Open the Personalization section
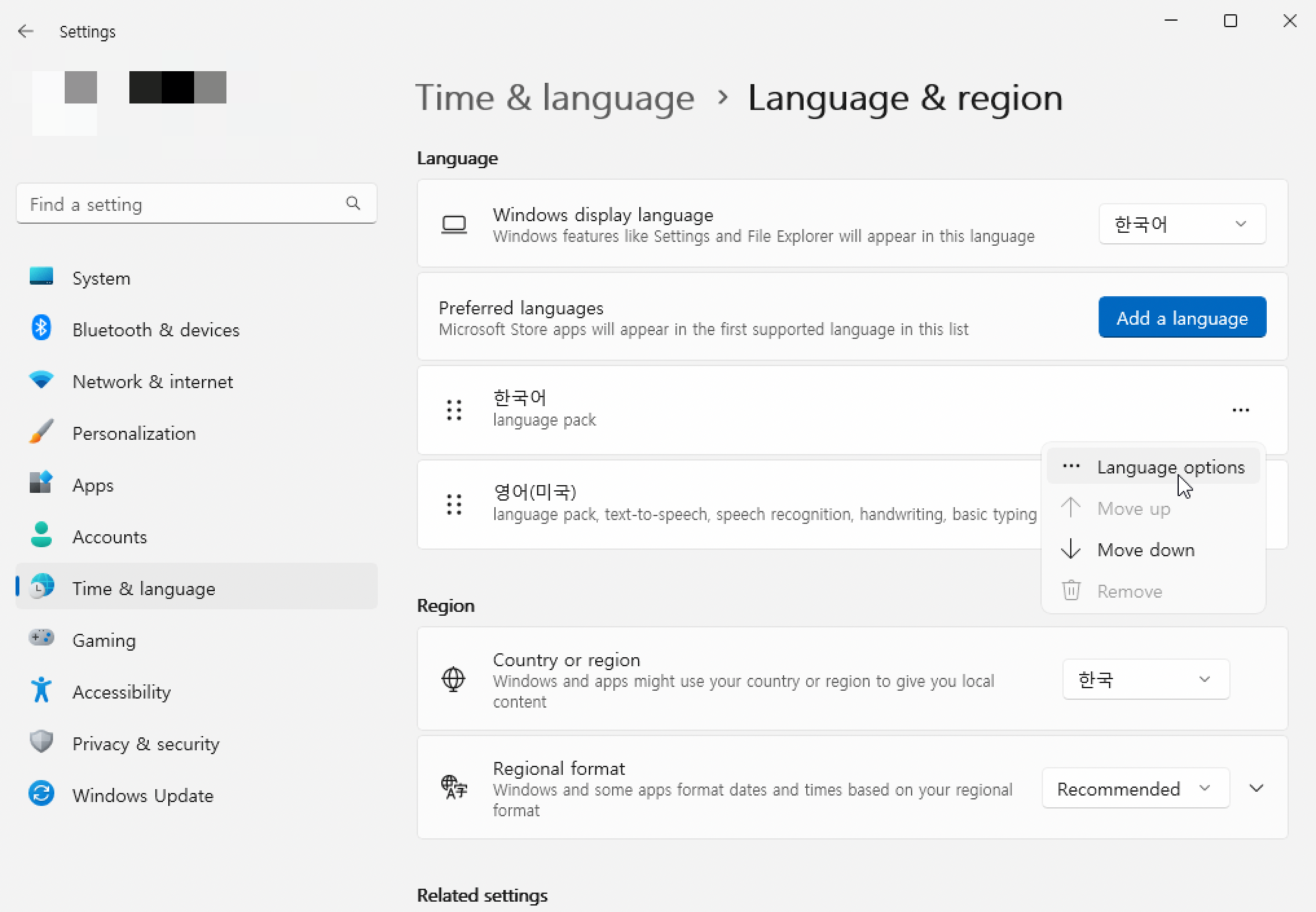Screen dimensions: 1316x912 pos(133,433)
